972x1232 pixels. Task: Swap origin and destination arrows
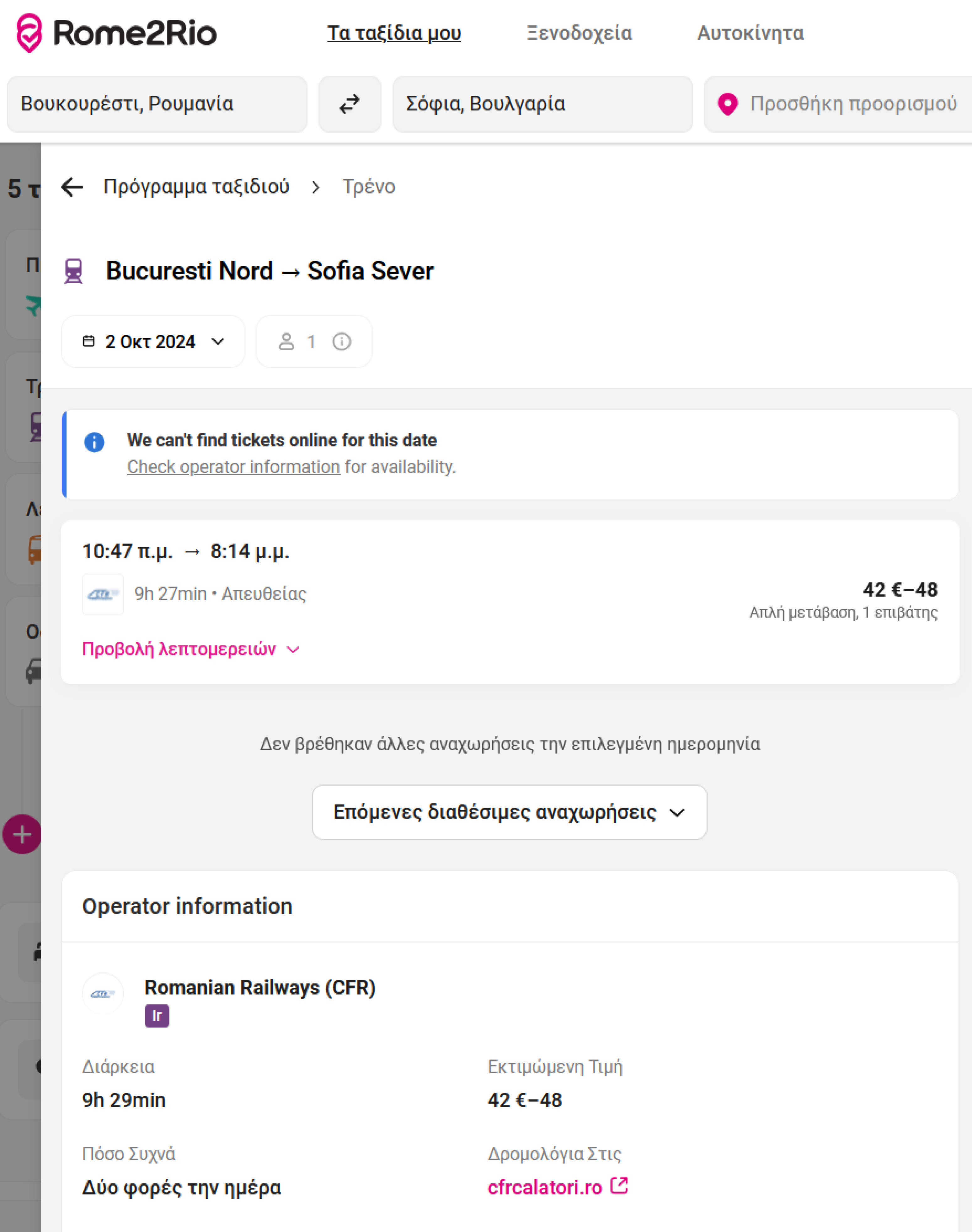[350, 104]
